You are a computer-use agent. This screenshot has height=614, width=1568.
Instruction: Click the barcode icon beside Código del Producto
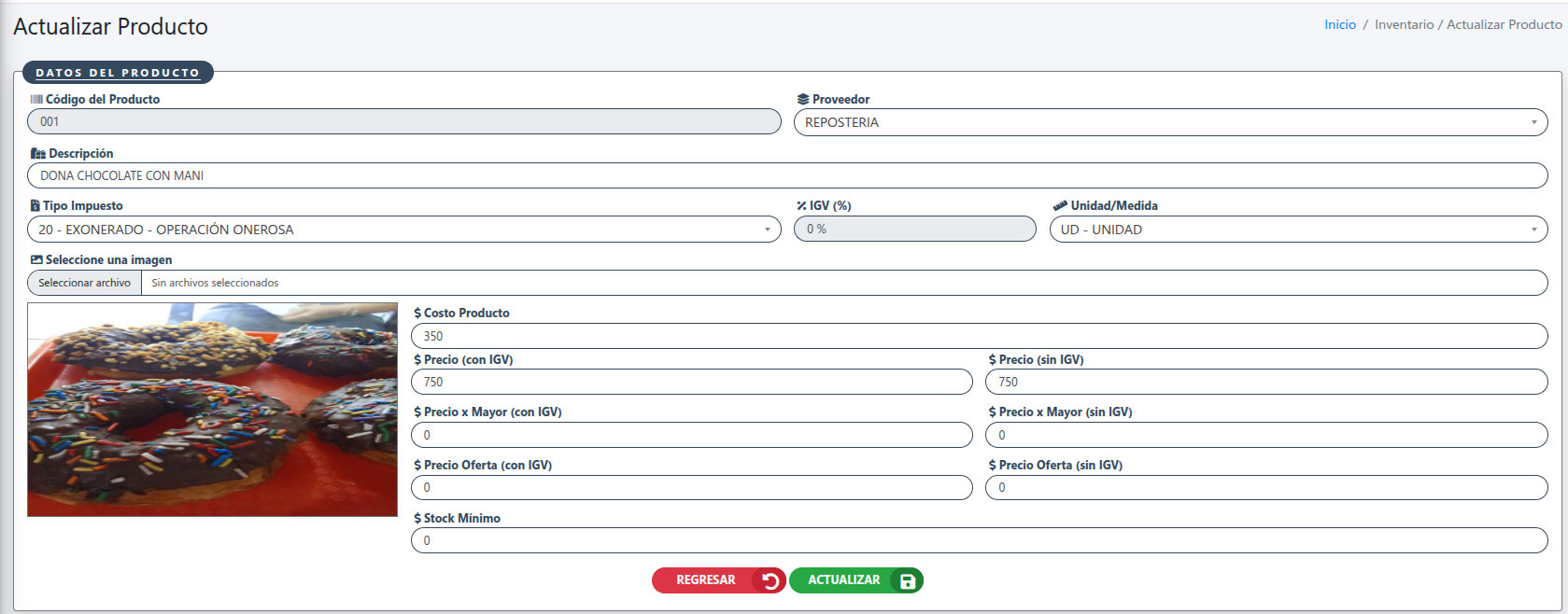click(x=36, y=99)
